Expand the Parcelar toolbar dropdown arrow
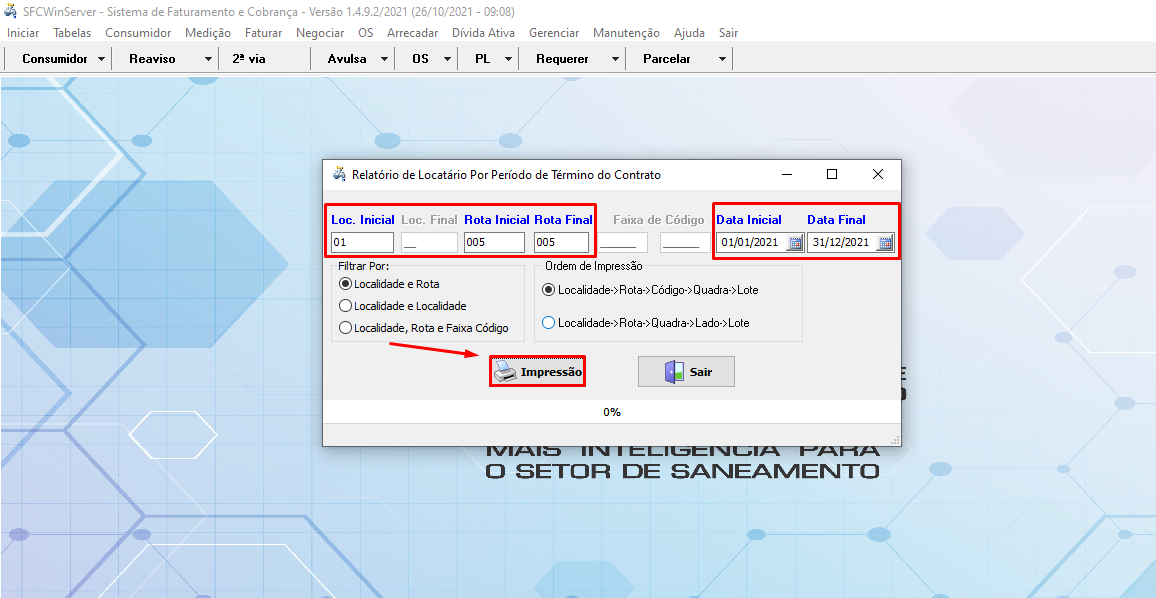This screenshot has height=598, width=1156. click(722, 59)
